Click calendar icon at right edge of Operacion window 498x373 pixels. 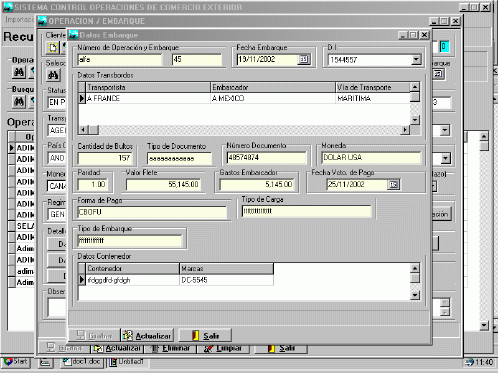click(438, 74)
